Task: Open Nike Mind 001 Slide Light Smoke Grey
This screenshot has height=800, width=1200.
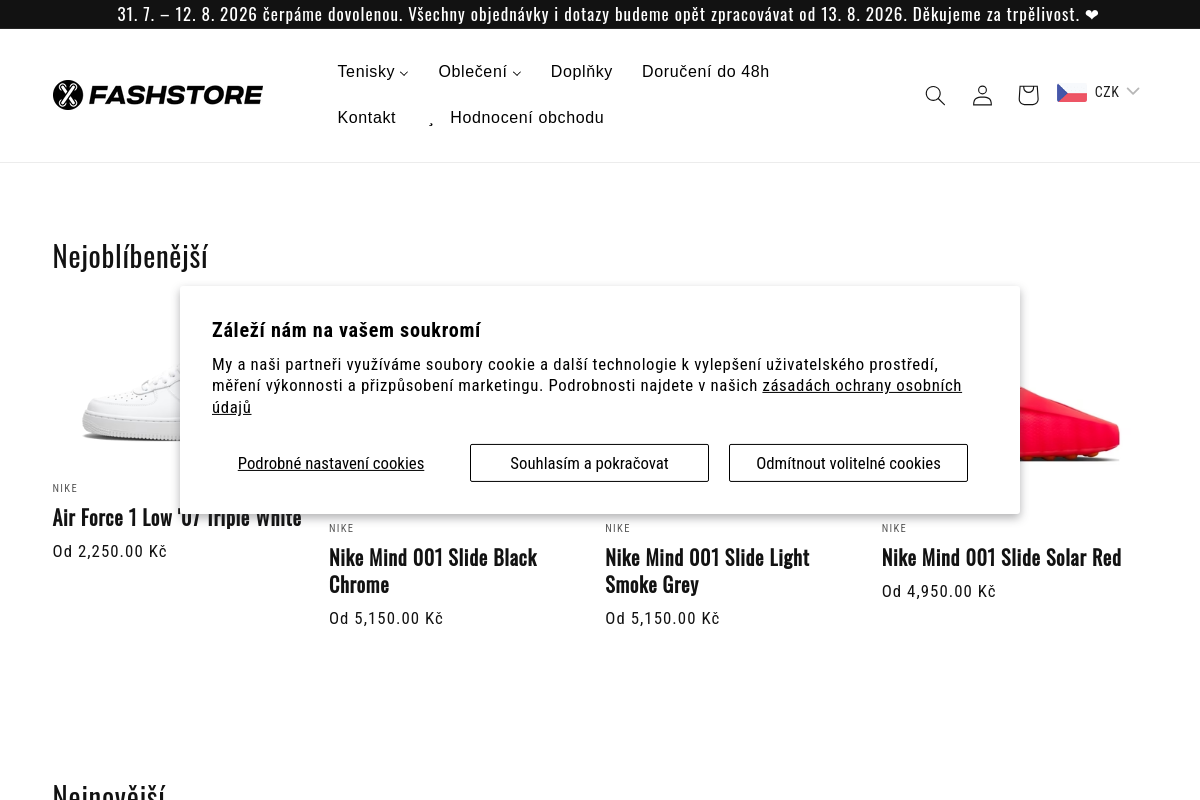Action: point(707,571)
